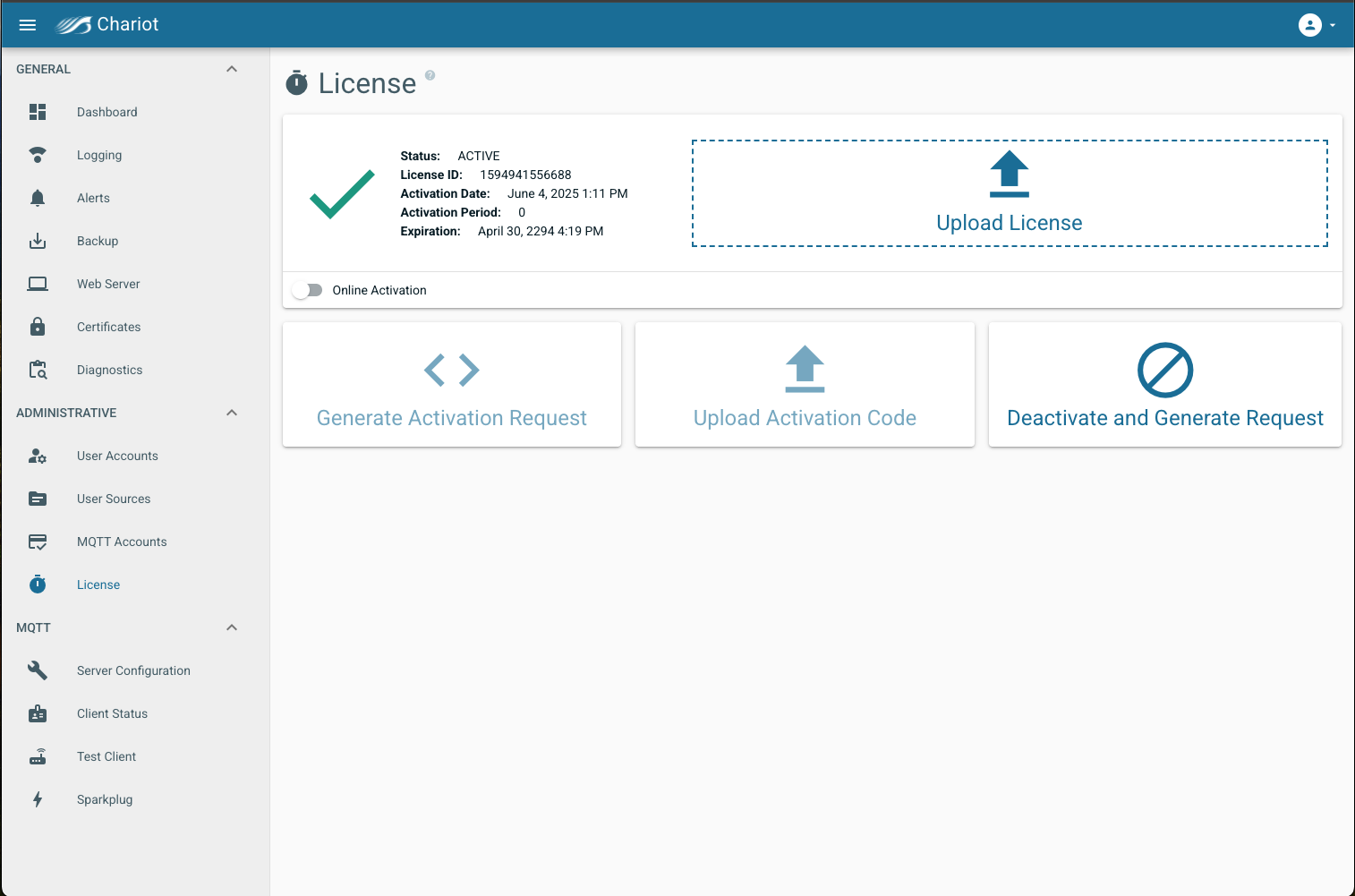Open the hamburger navigation menu
The image size is (1355, 896).
click(28, 25)
